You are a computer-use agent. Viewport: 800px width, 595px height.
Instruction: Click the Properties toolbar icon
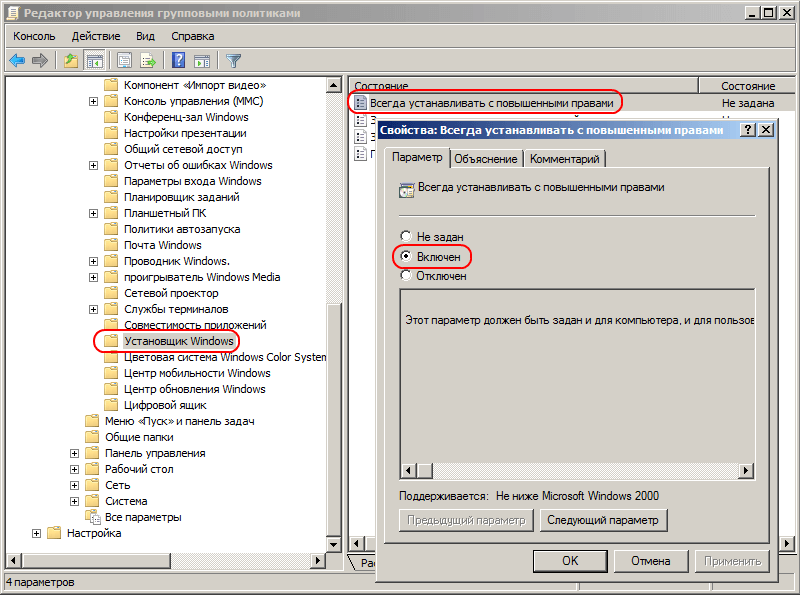click(x=124, y=61)
